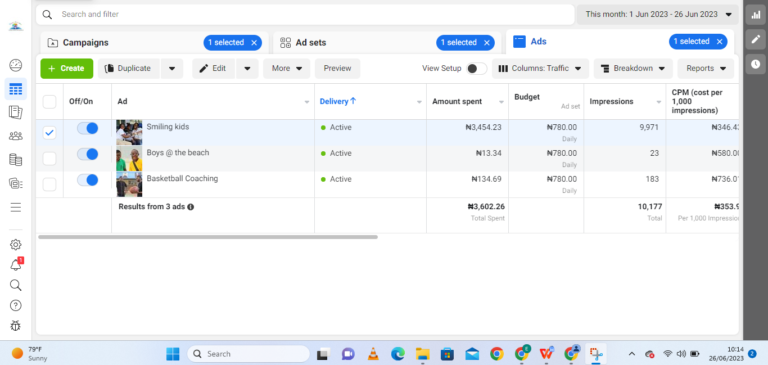Click the sidebar Search magnifier icon
This screenshot has height=365, width=768.
[16, 285]
